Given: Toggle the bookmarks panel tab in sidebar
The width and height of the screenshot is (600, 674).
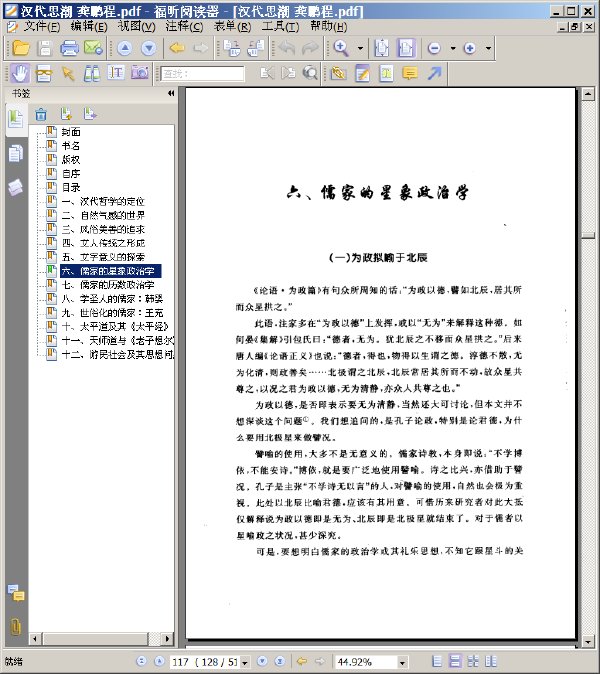Looking at the screenshot, I should pyautogui.click(x=16, y=118).
